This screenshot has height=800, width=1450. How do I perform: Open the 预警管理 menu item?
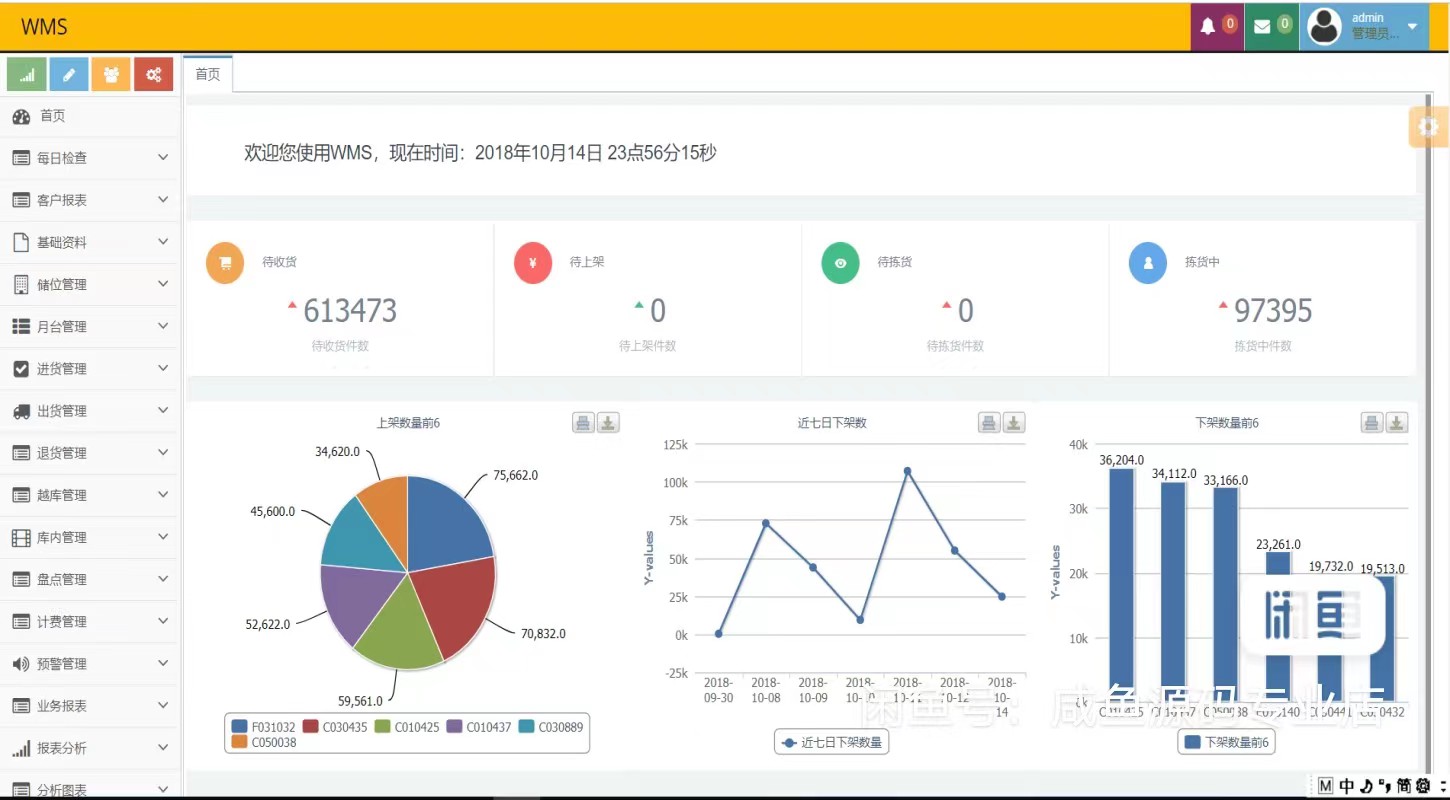[90, 663]
